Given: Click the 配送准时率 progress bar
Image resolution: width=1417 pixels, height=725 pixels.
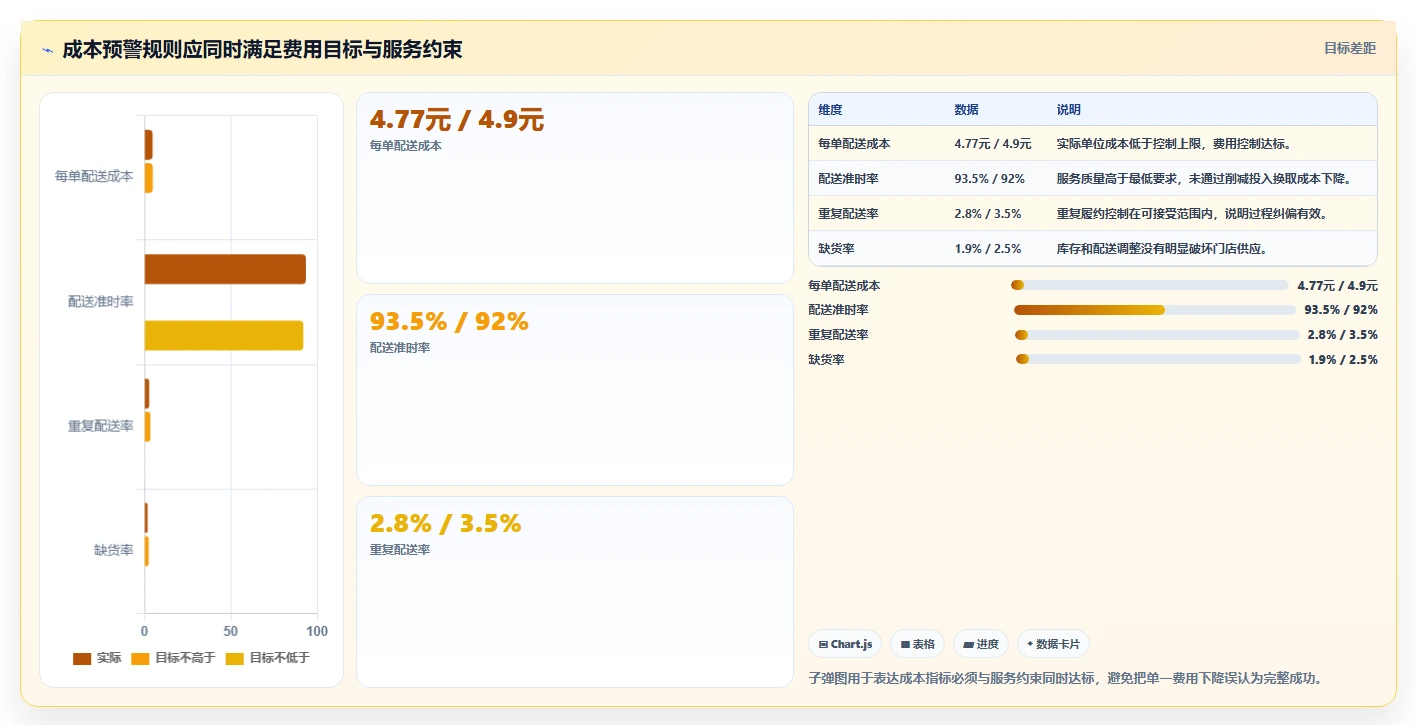Looking at the screenshot, I should point(1155,310).
